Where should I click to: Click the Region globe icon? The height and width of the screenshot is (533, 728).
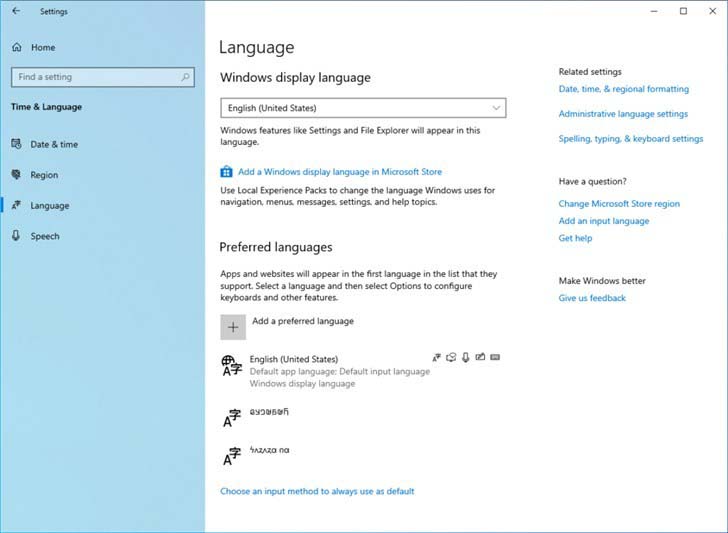16,175
